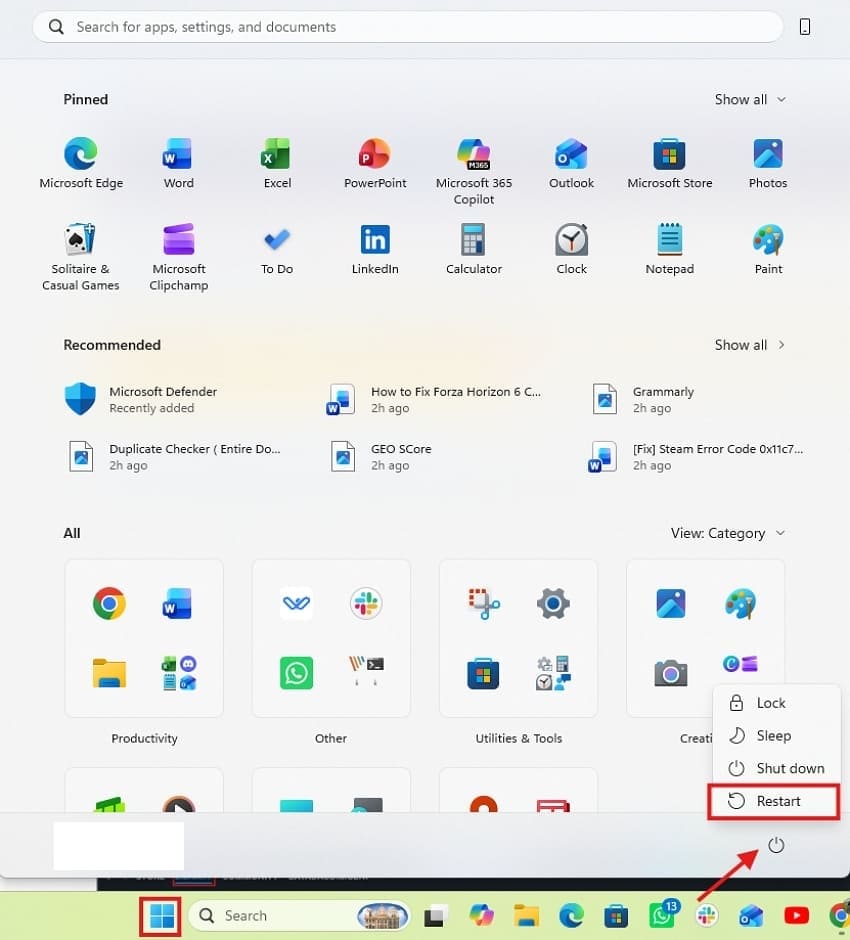Open the Productivity category label

coord(144,739)
